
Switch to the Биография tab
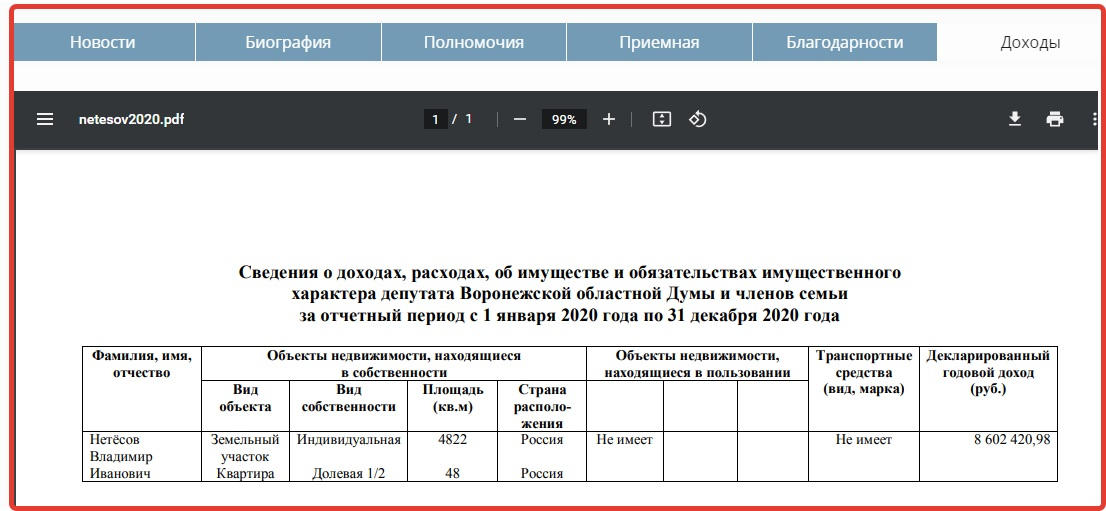point(288,42)
